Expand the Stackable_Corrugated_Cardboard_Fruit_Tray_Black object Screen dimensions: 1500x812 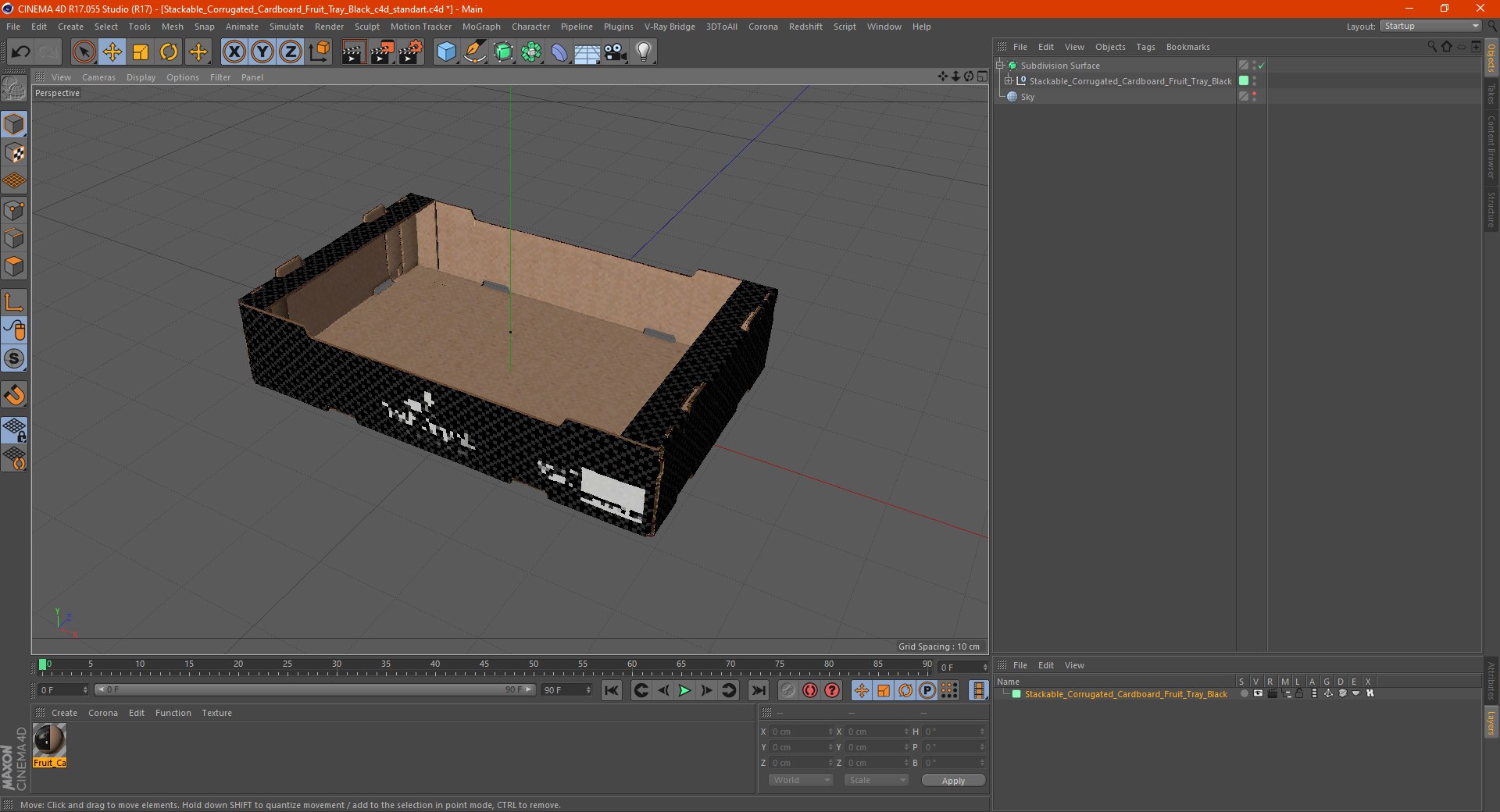pos(1009,81)
